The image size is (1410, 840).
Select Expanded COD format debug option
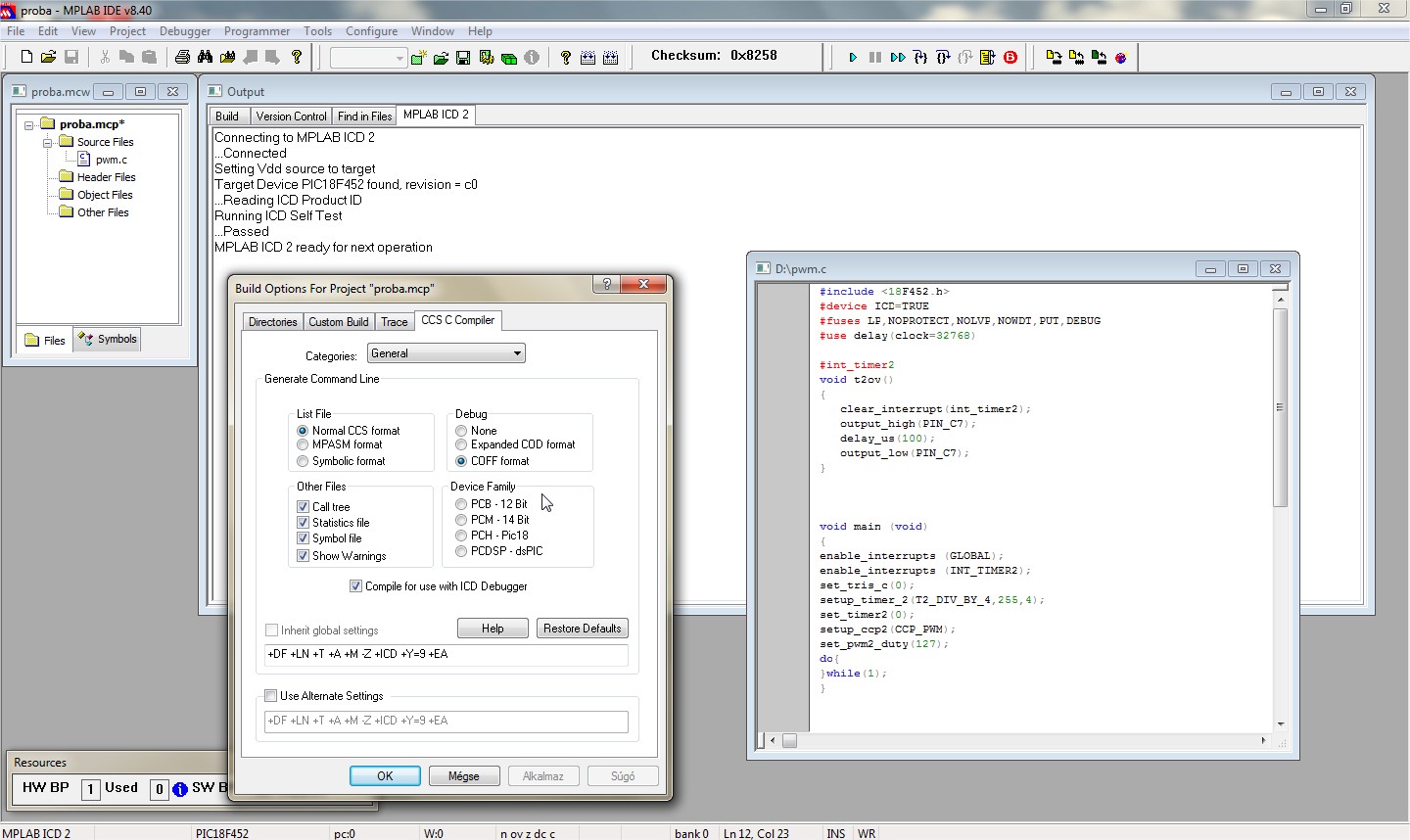[x=461, y=445]
